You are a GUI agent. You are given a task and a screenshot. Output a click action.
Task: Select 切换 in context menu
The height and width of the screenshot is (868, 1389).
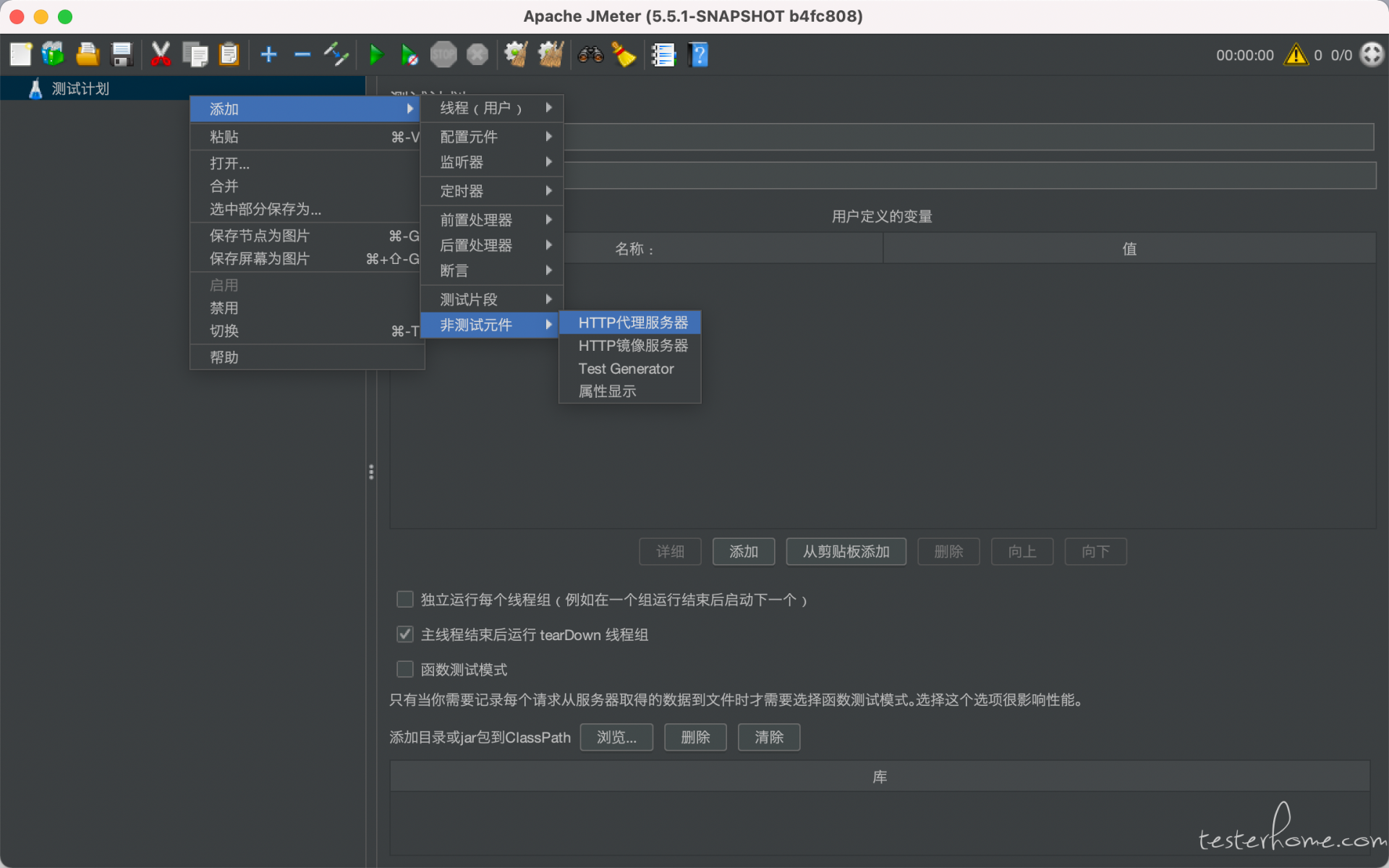coord(306,331)
